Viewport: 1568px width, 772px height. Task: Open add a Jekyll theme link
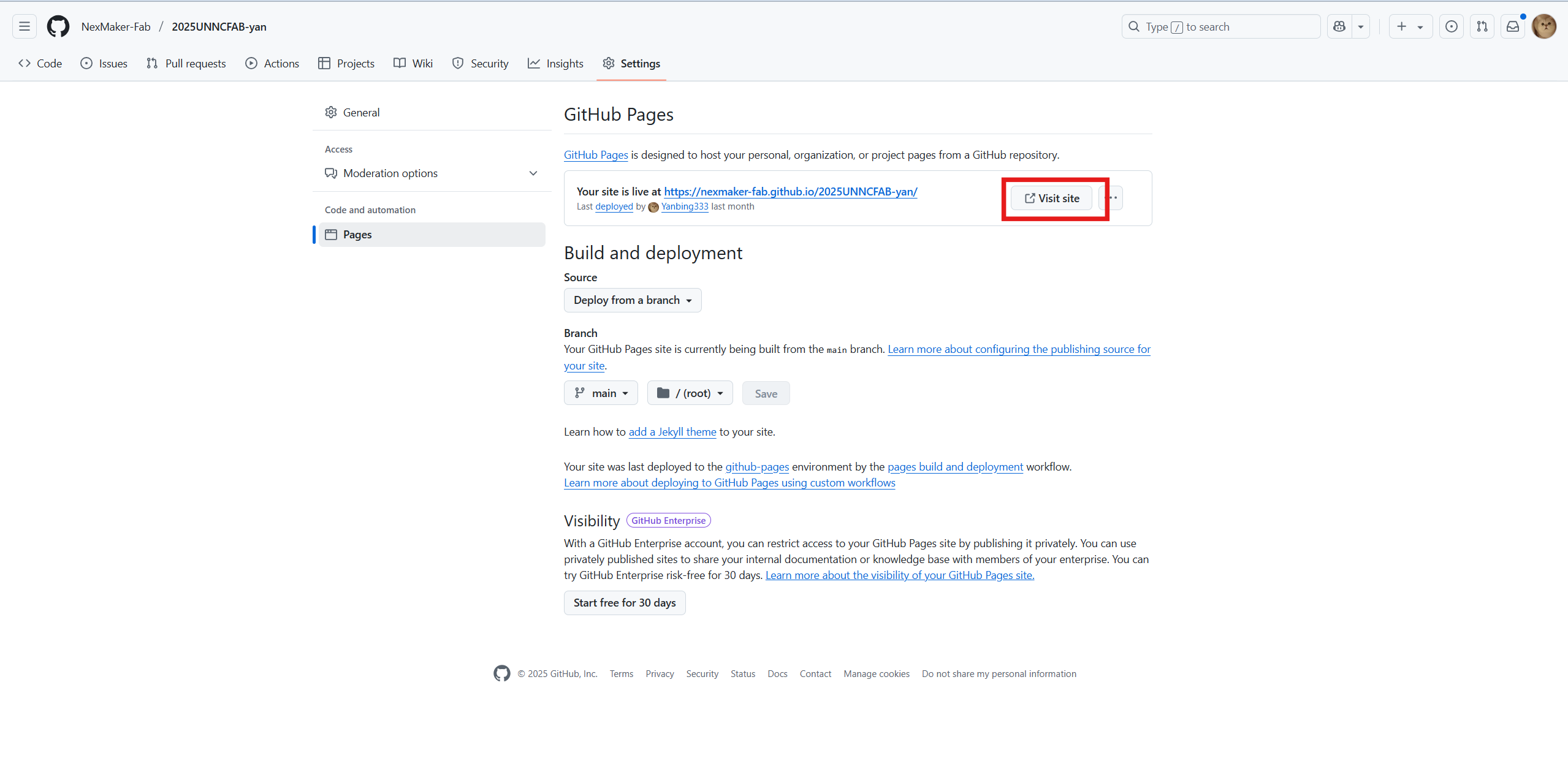coord(672,432)
